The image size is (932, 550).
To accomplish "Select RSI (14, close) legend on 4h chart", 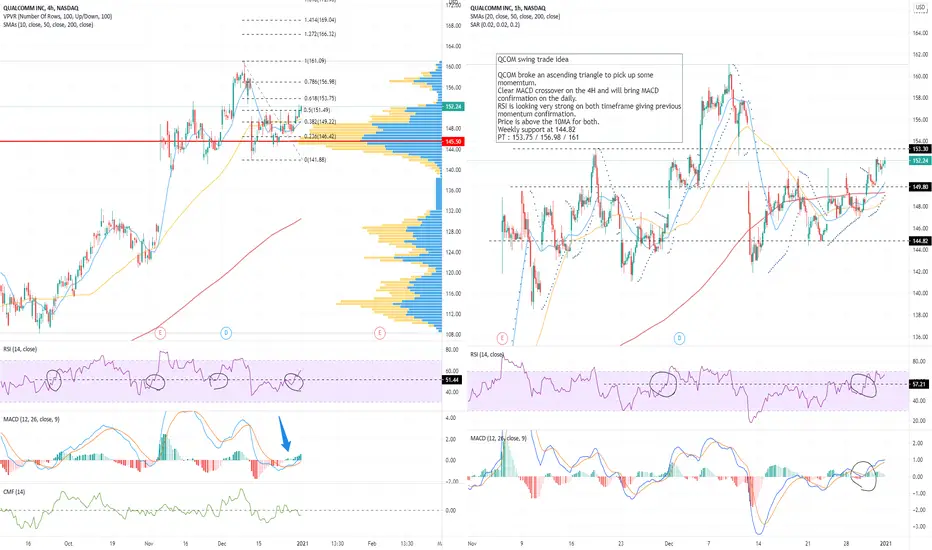I will tap(20, 349).
